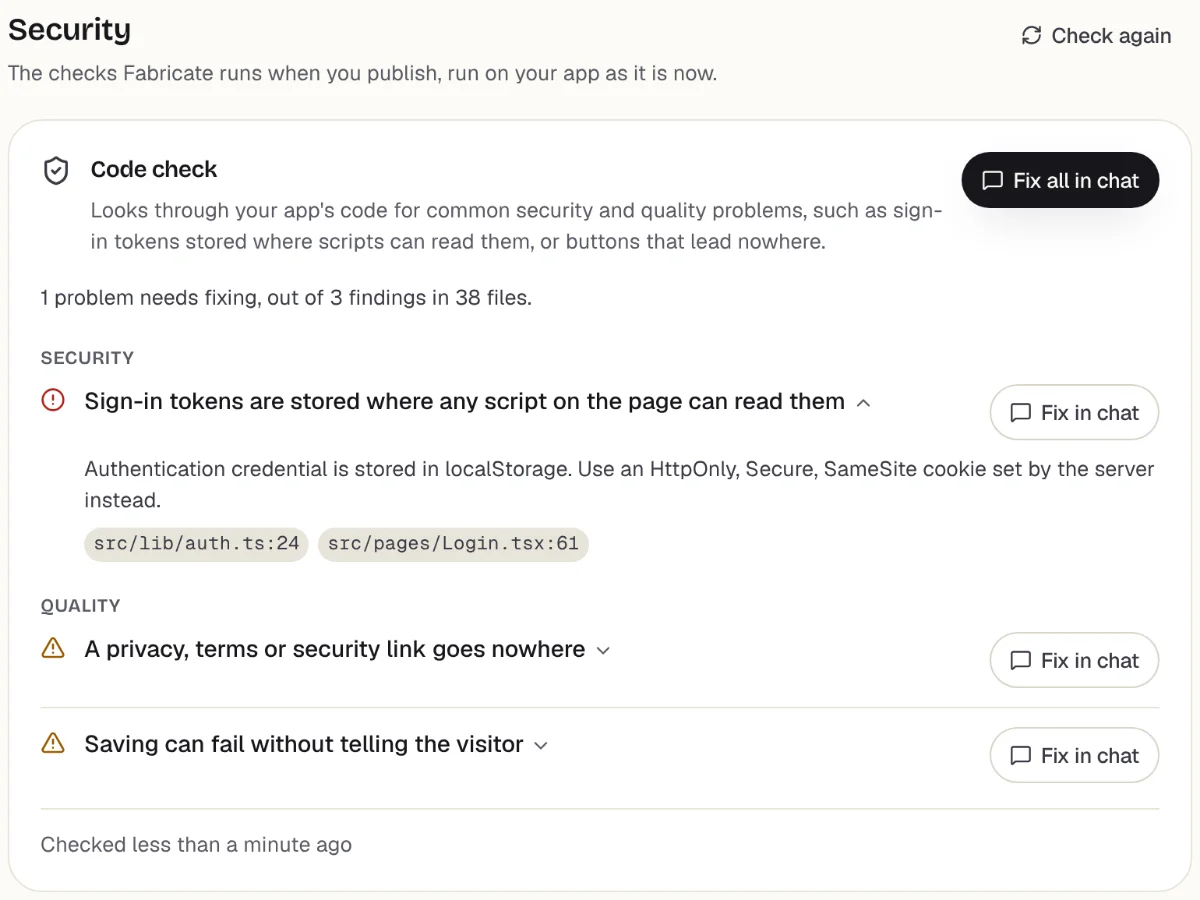Click Fix in chat label for Saving can fail
The height and width of the screenshot is (900, 1200).
pyautogui.click(x=1090, y=756)
